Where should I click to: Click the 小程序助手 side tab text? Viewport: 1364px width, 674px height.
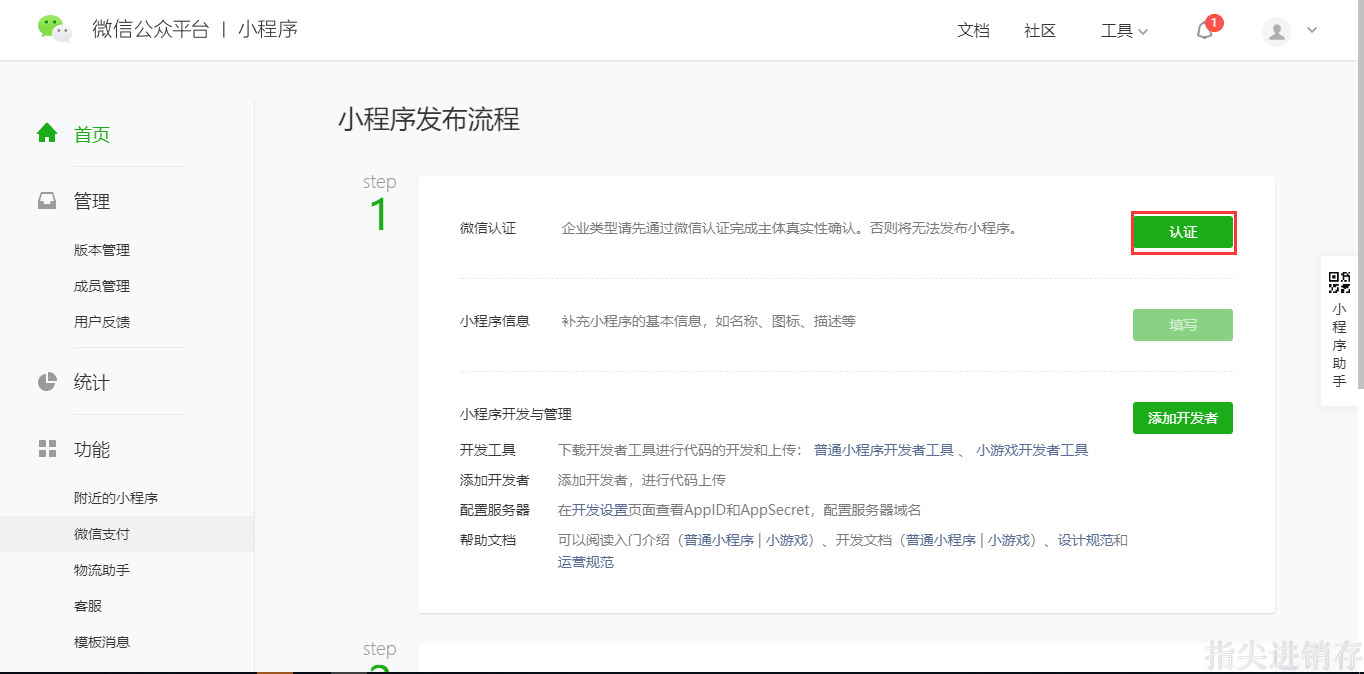click(1339, 345)
